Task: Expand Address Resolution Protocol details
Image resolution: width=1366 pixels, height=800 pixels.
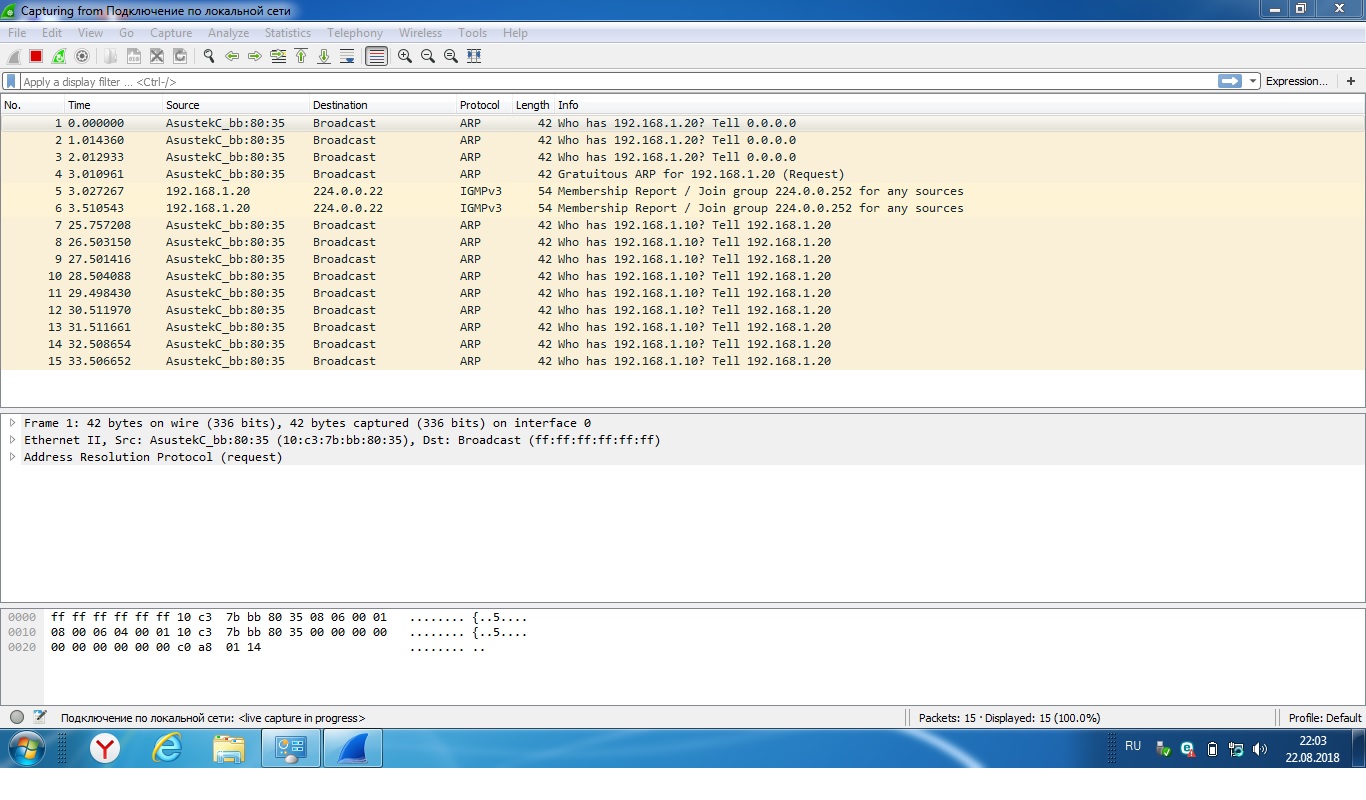Action: coord(12,457)
